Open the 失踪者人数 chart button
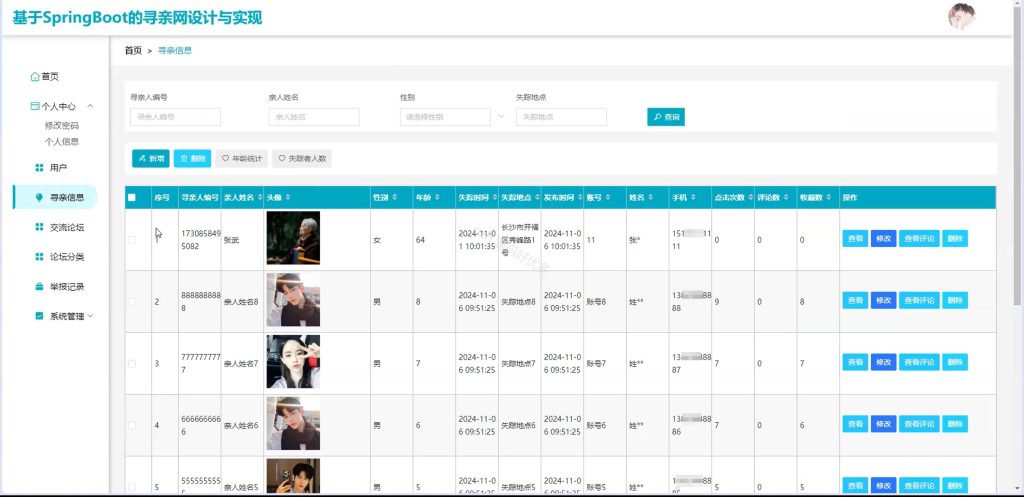1024x497 pixels. (302, 158)
